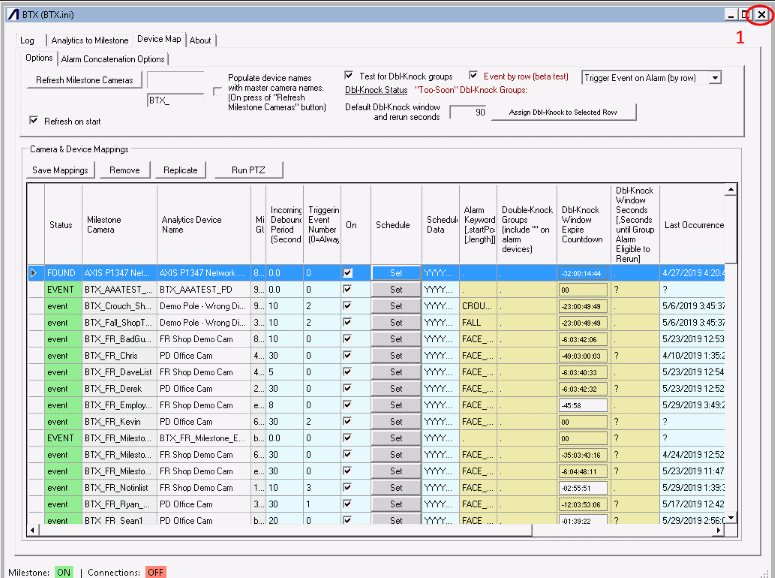775x578 pixels.
Task: Toggle Test for Dbl-Knock groups checkbox
Action: [348, 75]
